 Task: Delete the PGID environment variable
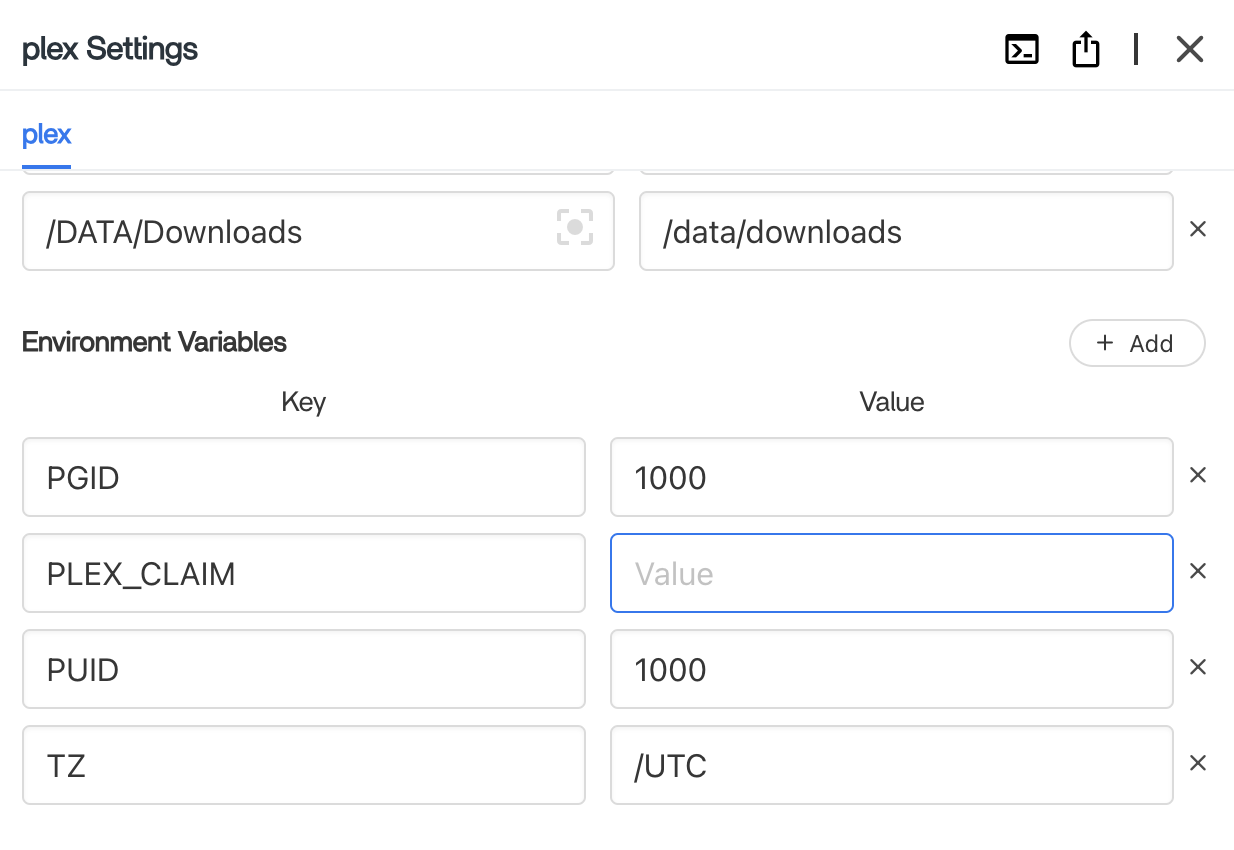tap(1197, 475)
